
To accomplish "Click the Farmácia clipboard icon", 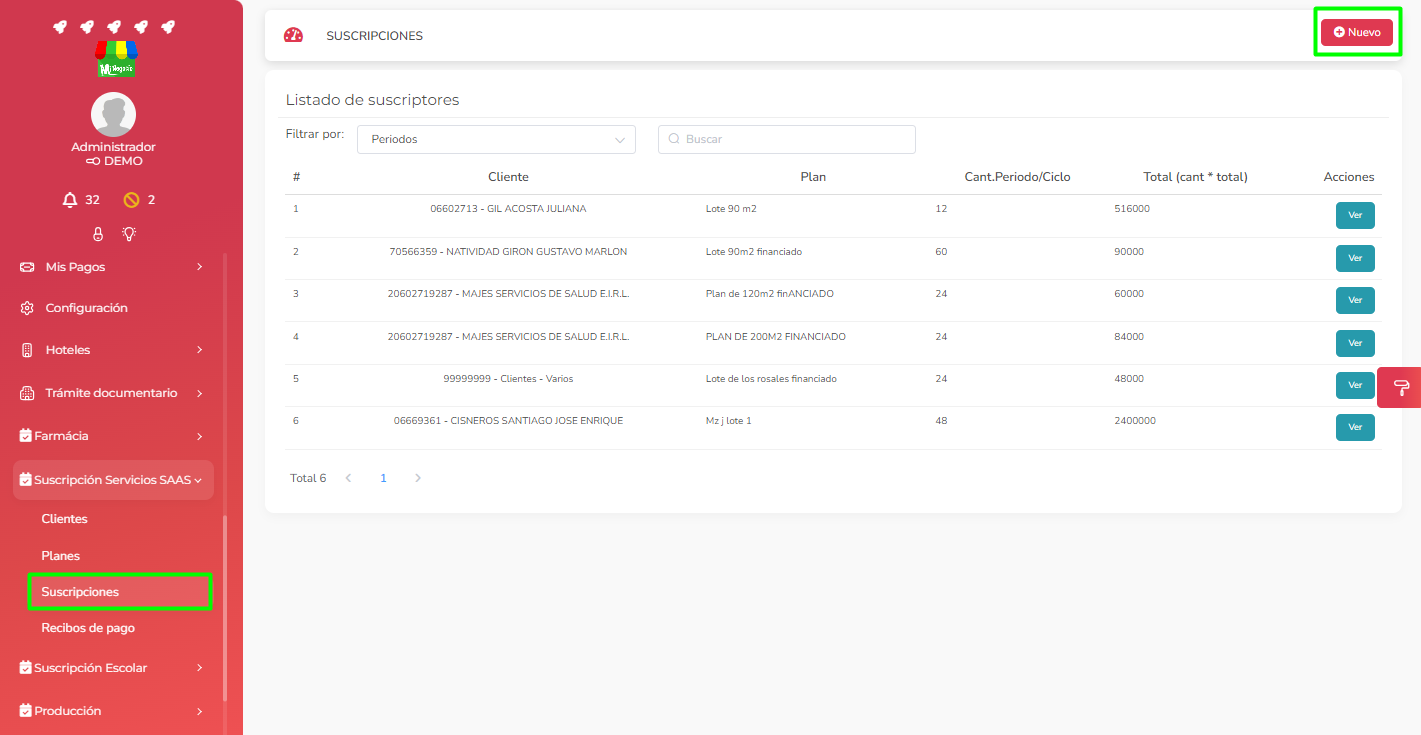I will click(x=26, y=436).
